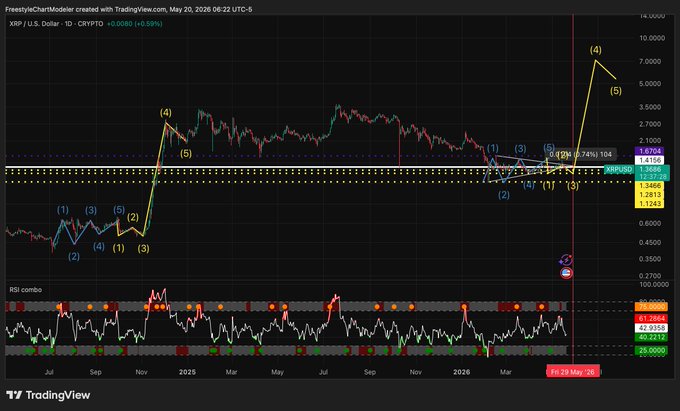Click the 2026 year label on time axis
Screen dimensions: 680x411
(x=461, y=372)
